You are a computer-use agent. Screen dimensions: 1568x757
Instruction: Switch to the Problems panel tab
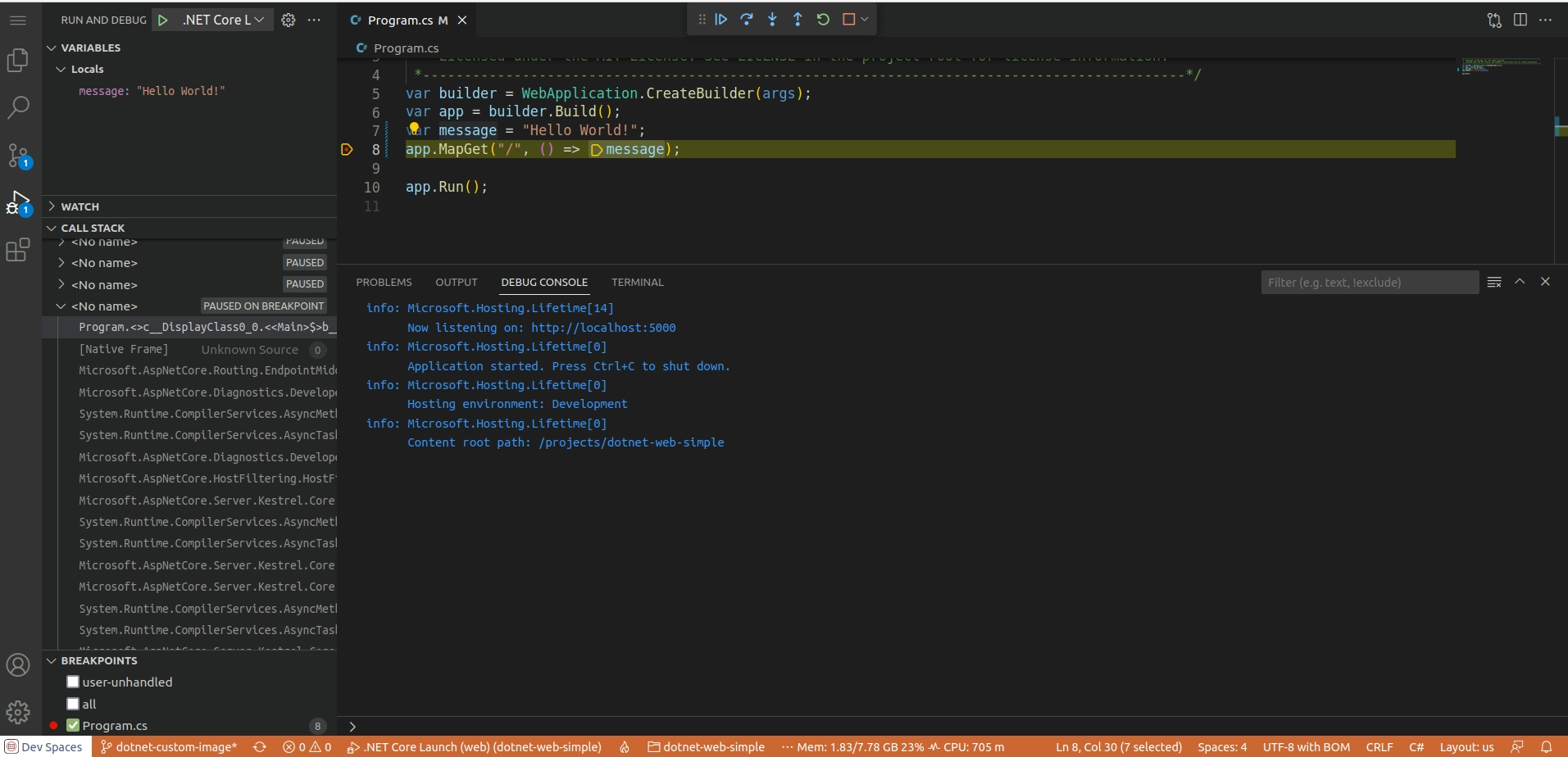(384, 282)
